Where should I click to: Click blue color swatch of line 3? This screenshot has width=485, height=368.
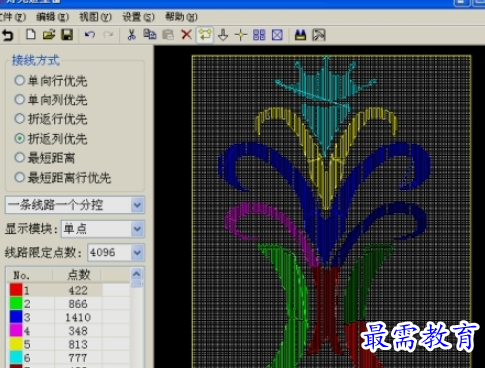(16, 317)
